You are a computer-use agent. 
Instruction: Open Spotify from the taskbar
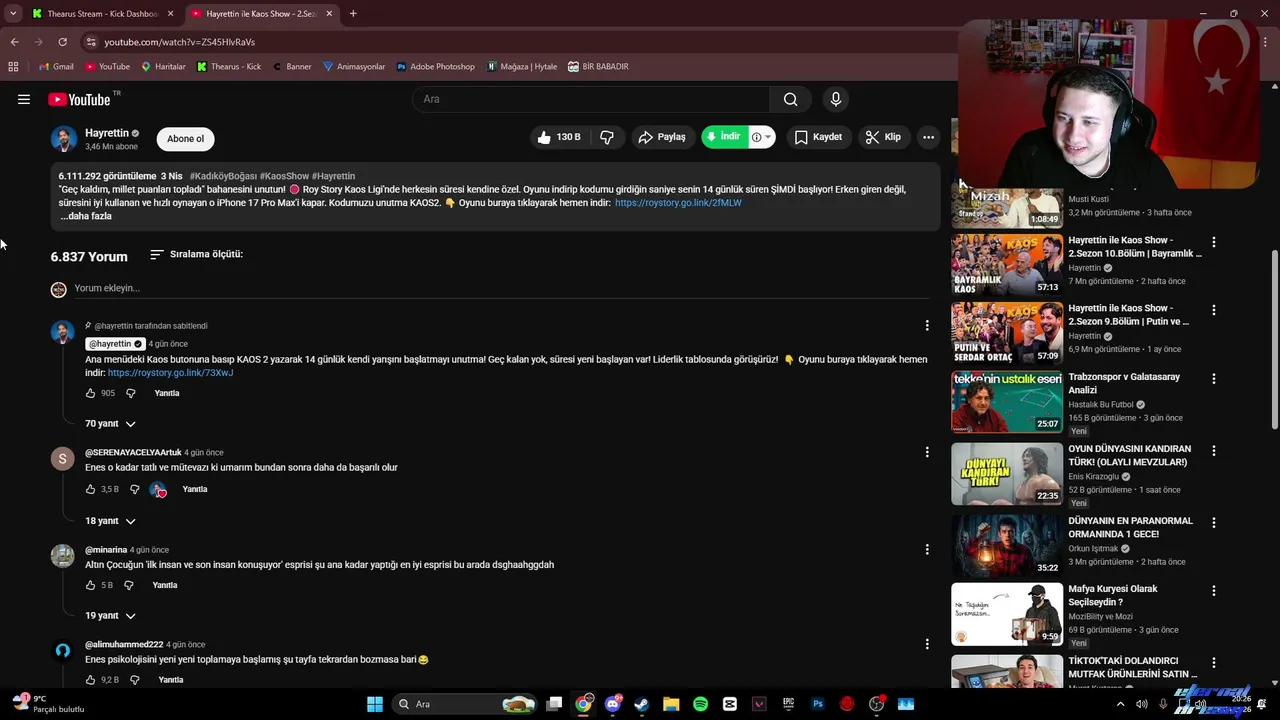click(x=700, y=704)
